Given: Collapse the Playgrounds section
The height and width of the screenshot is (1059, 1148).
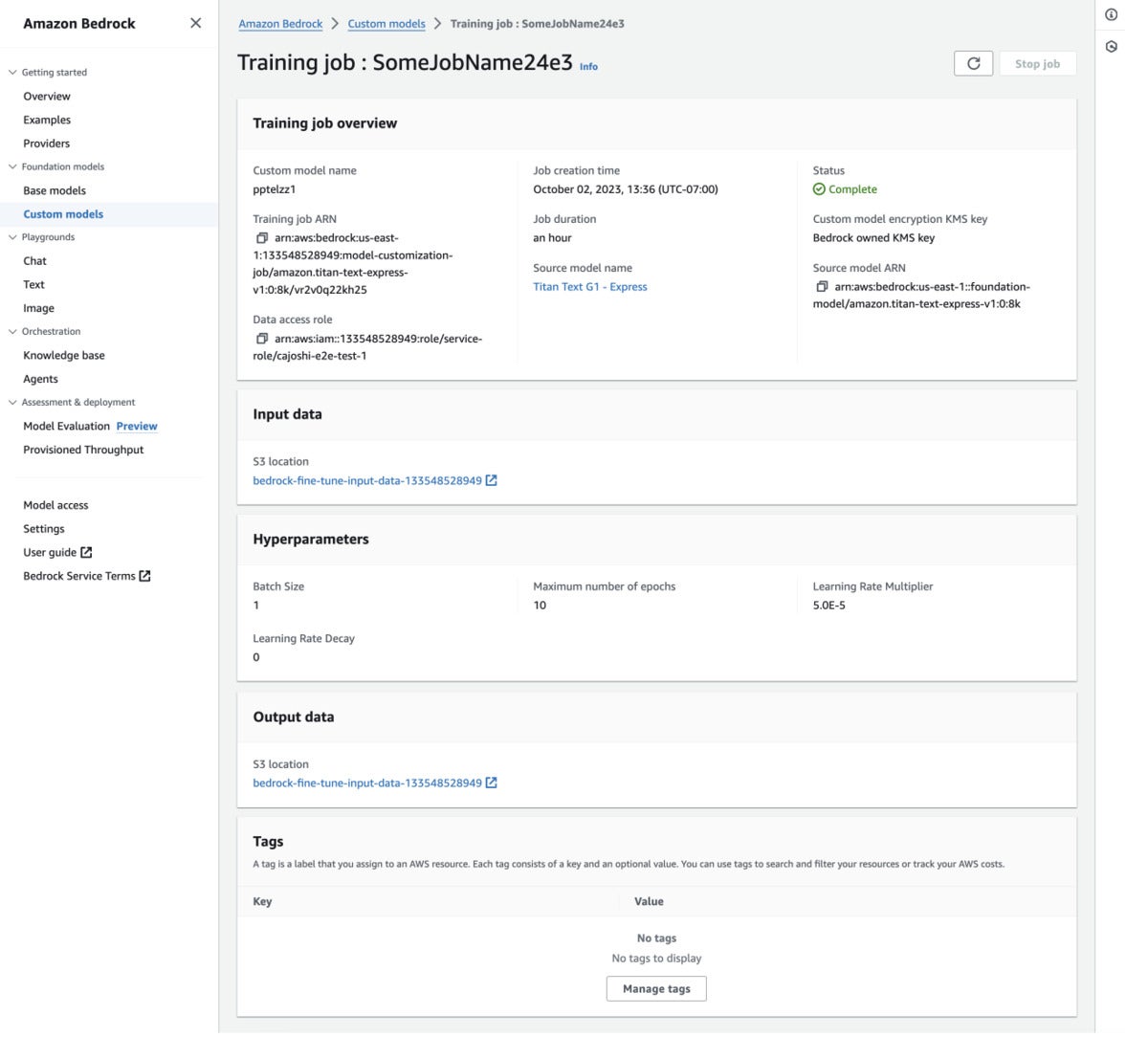Looking at the screenshot, I should click(12, 237).
